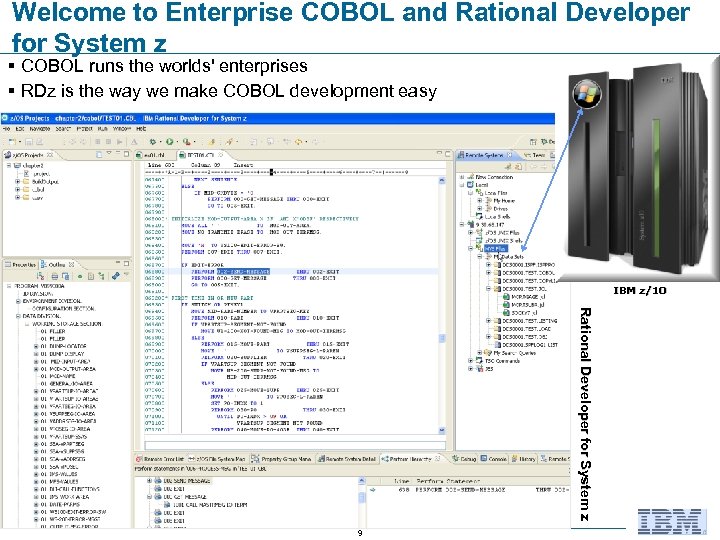
Task: Expand the JES node
Action: point(470,369)
